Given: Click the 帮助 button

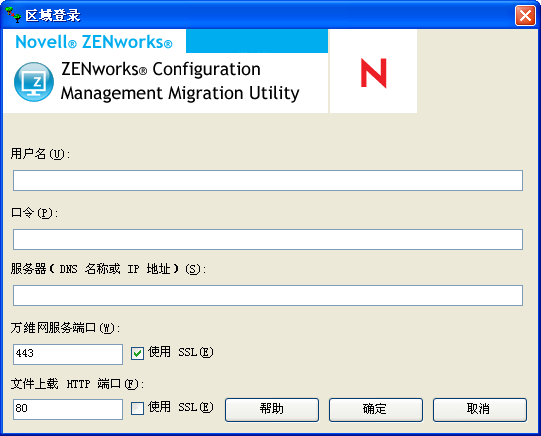Looking at the screenshot, I should [x=272, y=409].
